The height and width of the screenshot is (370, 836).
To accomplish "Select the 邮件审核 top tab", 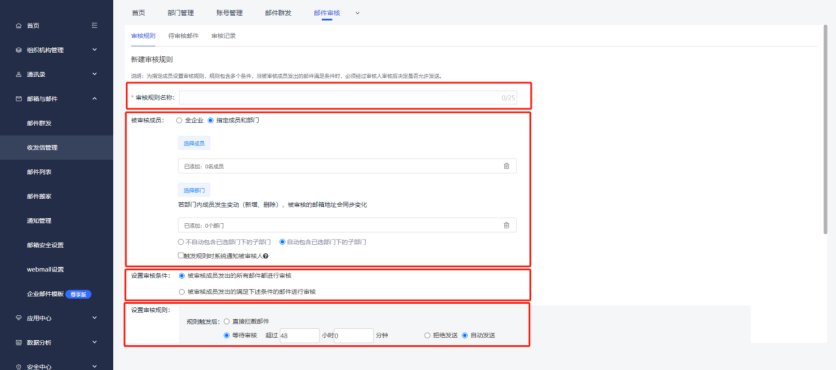I will click(327, 13).
